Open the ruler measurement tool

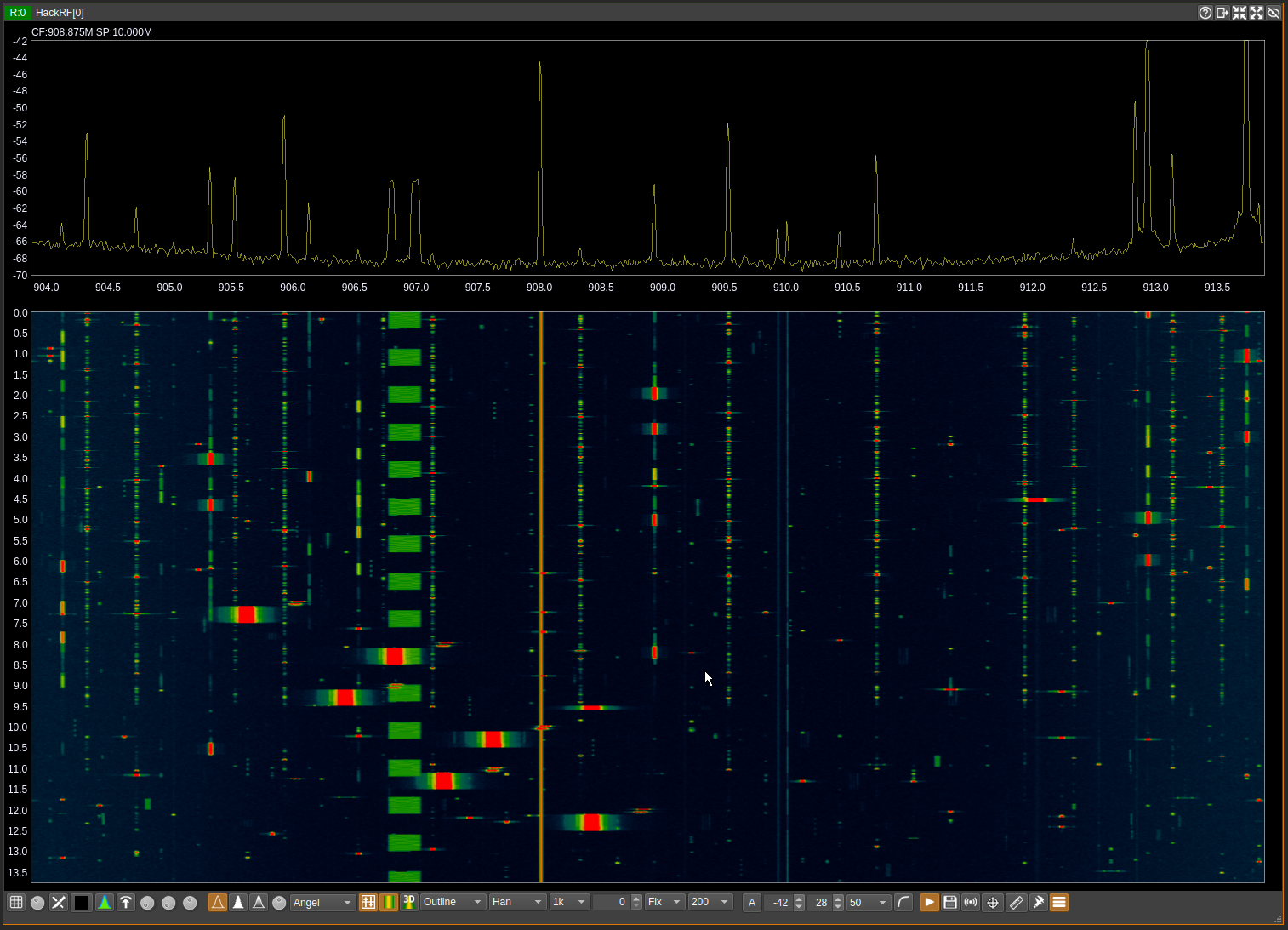click(1016, 902)
